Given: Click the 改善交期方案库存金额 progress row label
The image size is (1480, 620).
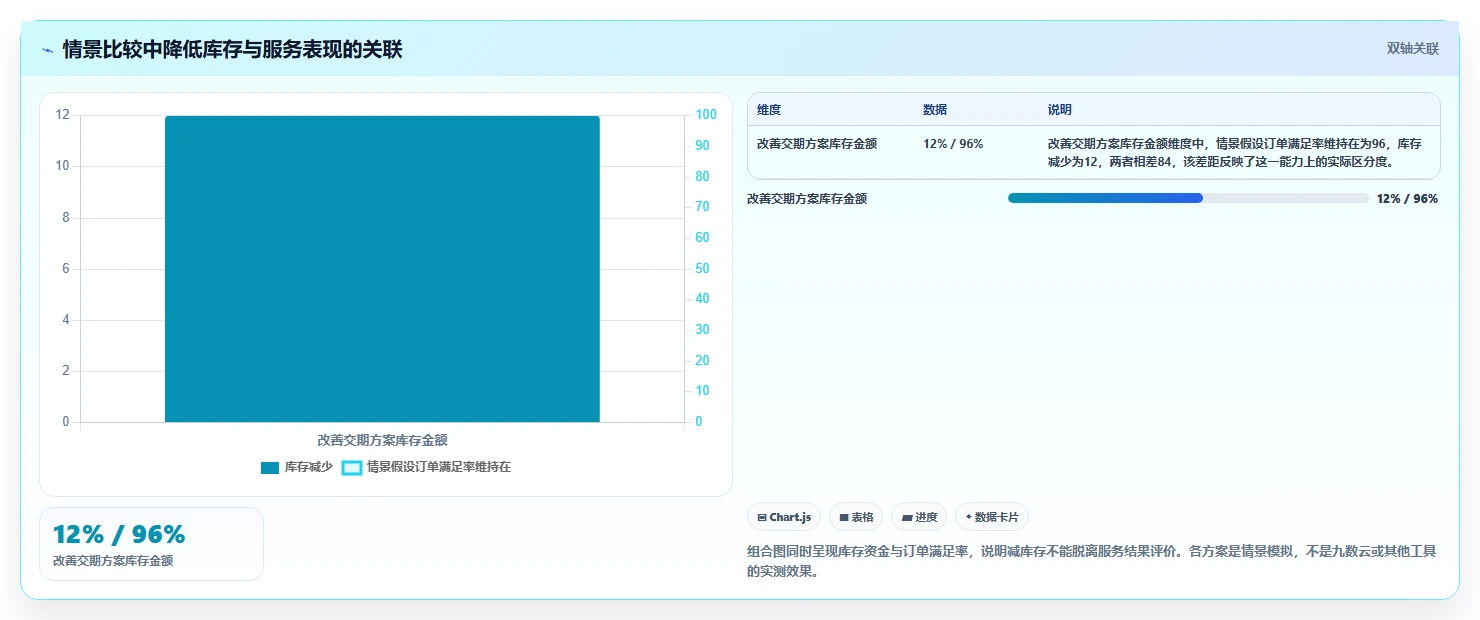Looking at the screenshot, I should (x=807, y=199).
